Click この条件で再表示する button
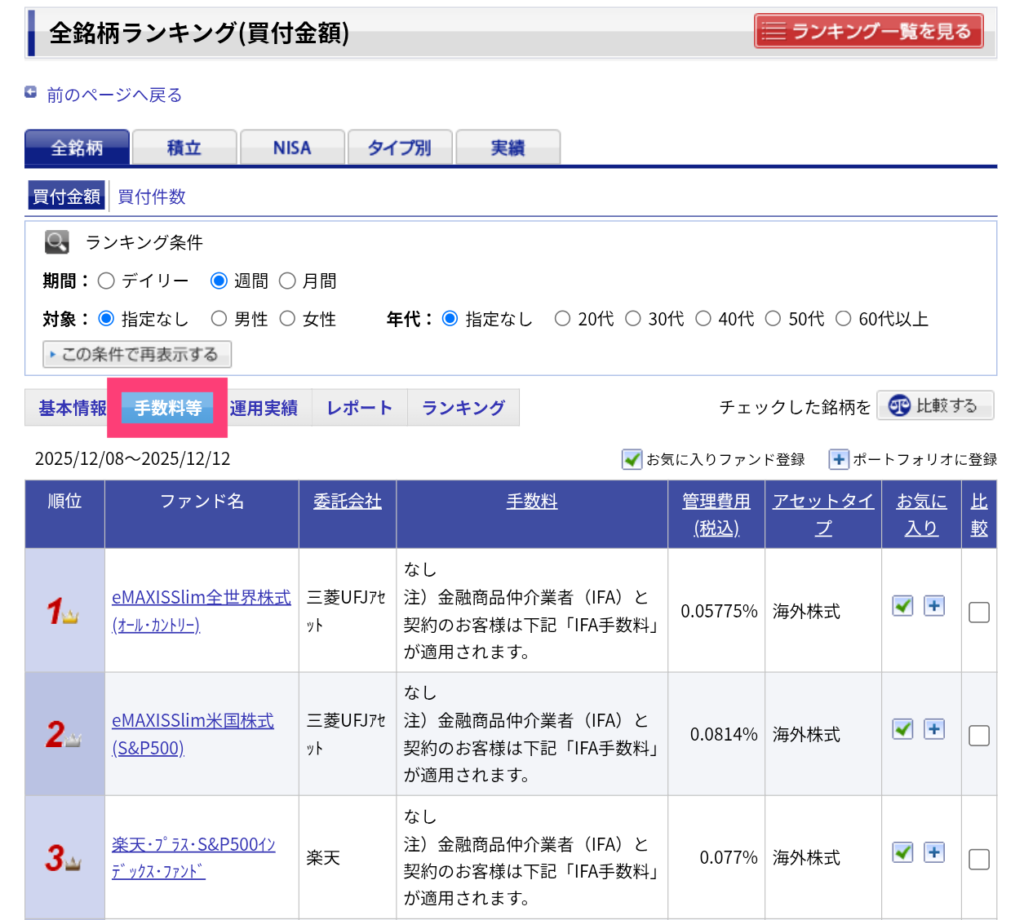Screen dimensions: 1024x920 (137, 354)
